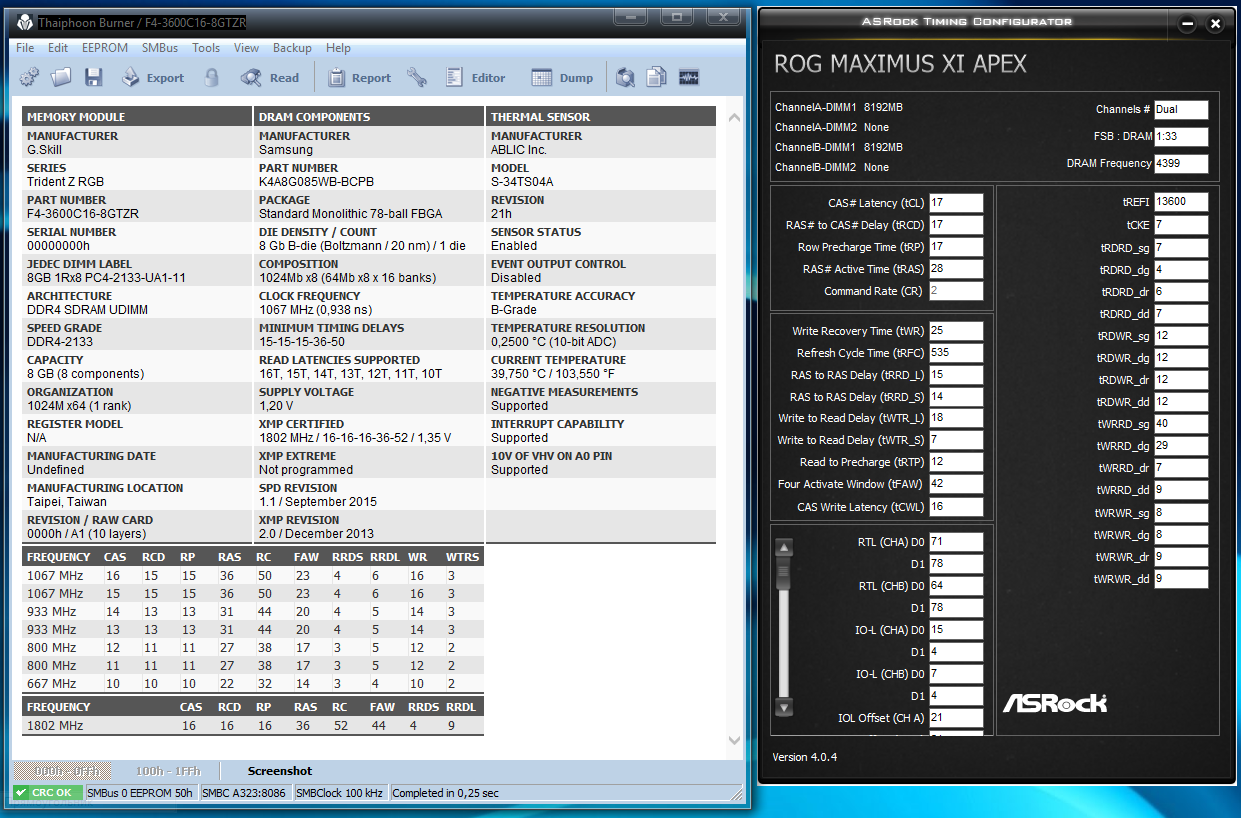Click the magnifier search icon in toolbar
1241x818 pixels.
click(x=625, y=77)
